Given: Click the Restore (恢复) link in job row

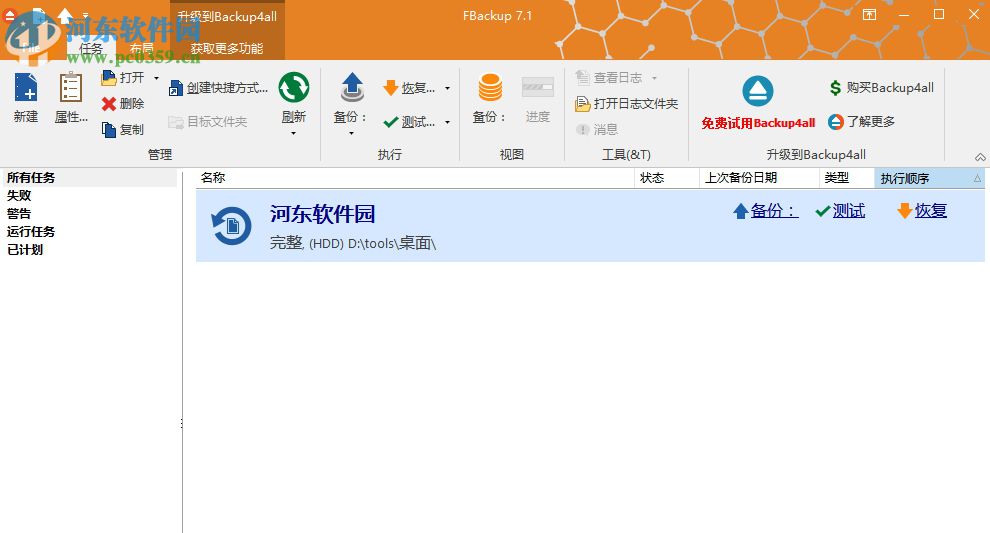Looking at the screenshot, I should pyautogui.click(x=931, y=210).
